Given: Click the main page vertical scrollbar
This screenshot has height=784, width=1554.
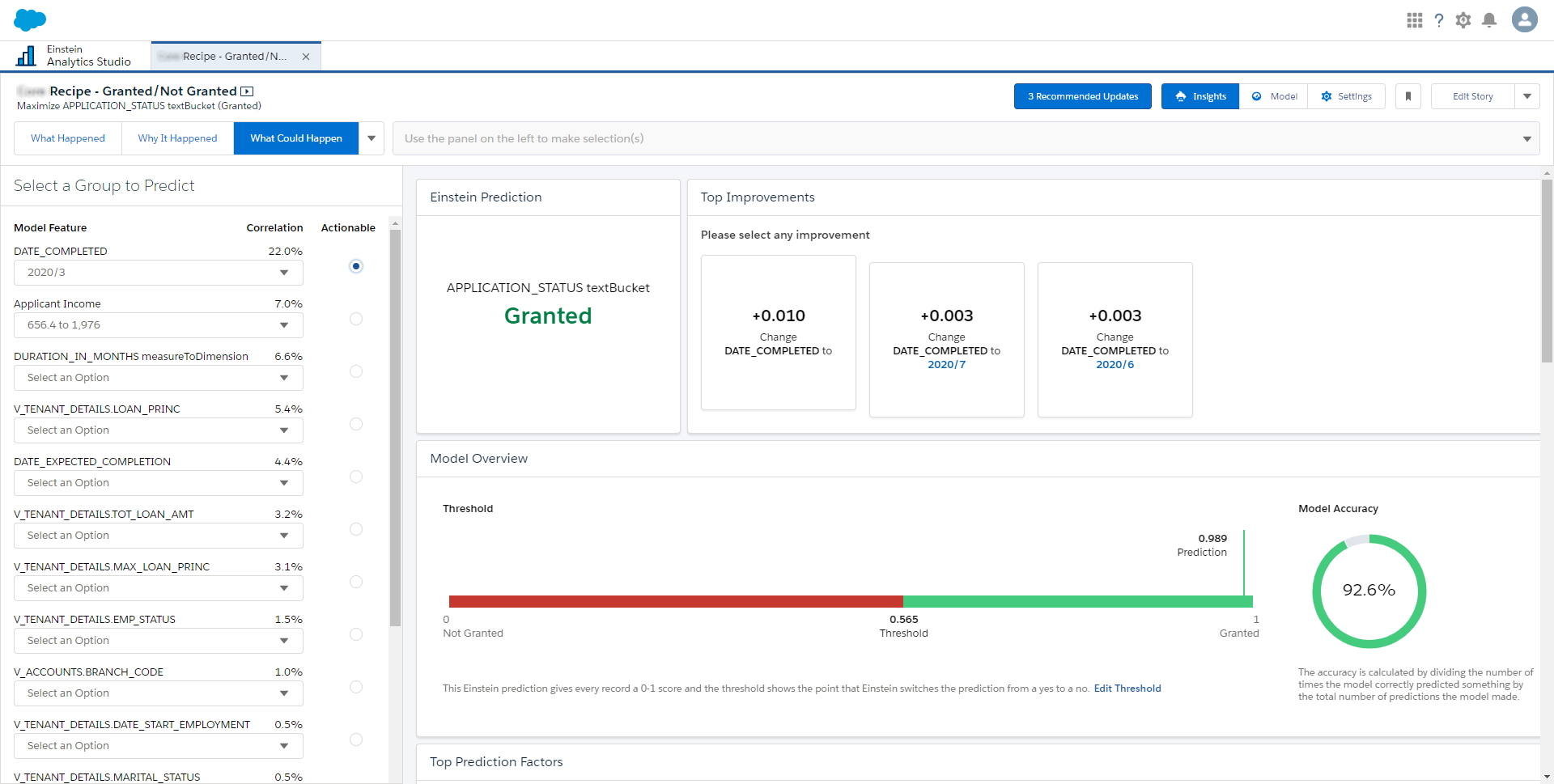Looking at the screenshot, I should 1547,271.
